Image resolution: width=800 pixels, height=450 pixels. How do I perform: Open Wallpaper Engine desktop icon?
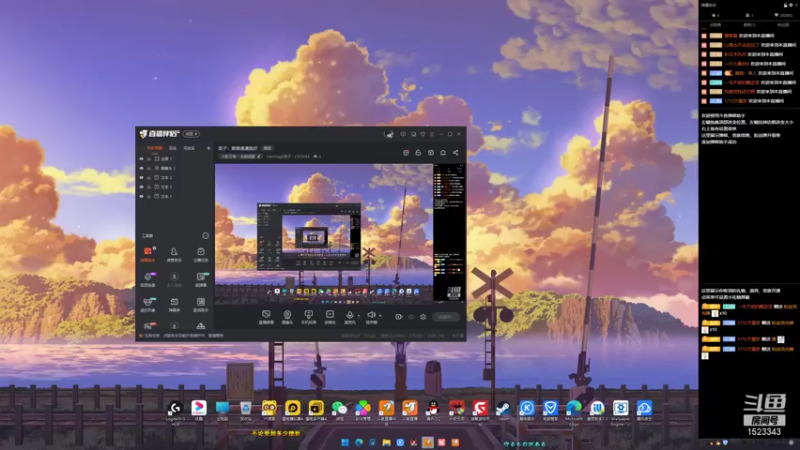pyautogui.click(x=620, y=411)
